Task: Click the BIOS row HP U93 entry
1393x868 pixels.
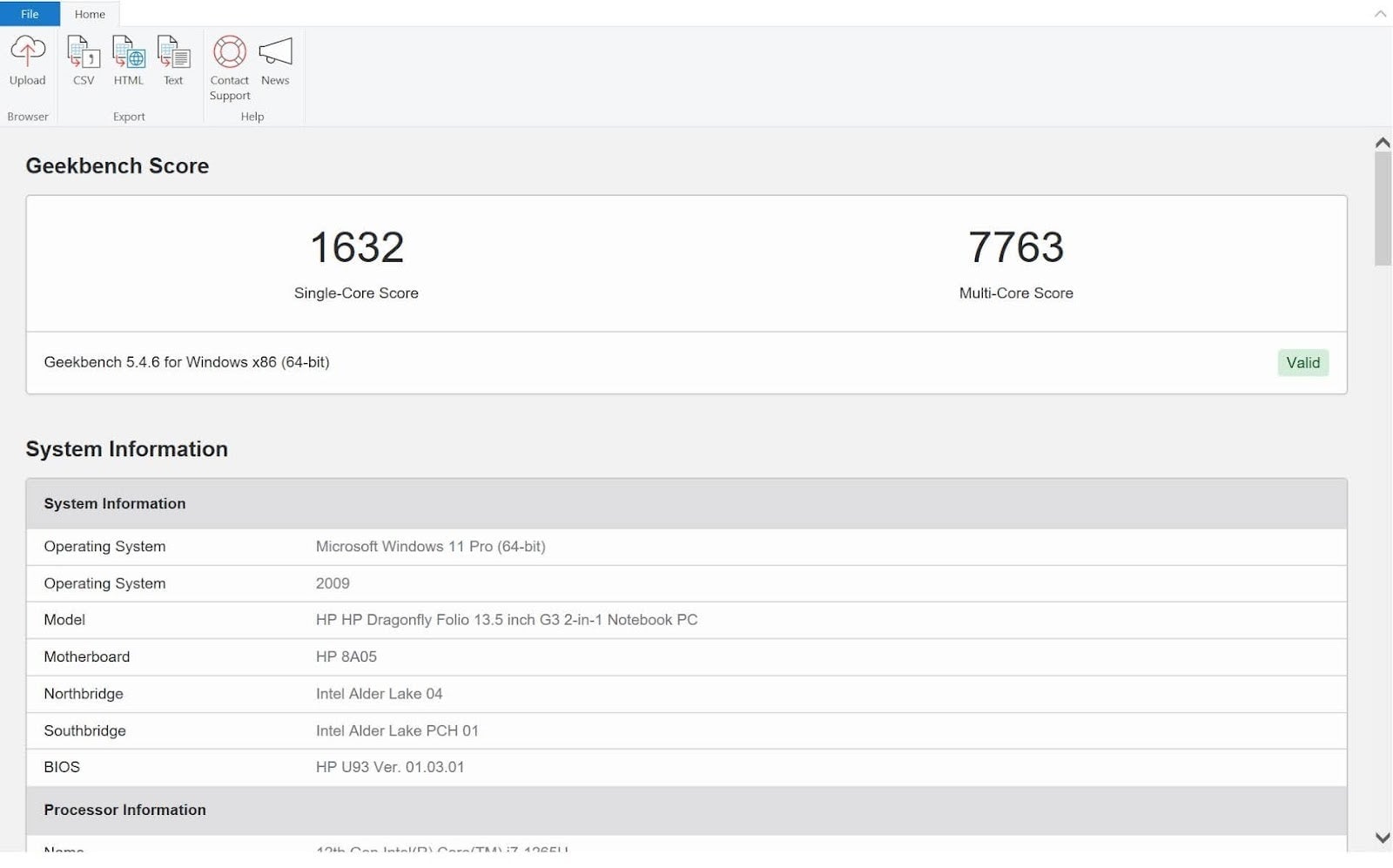Action: [x=388, y=767]
